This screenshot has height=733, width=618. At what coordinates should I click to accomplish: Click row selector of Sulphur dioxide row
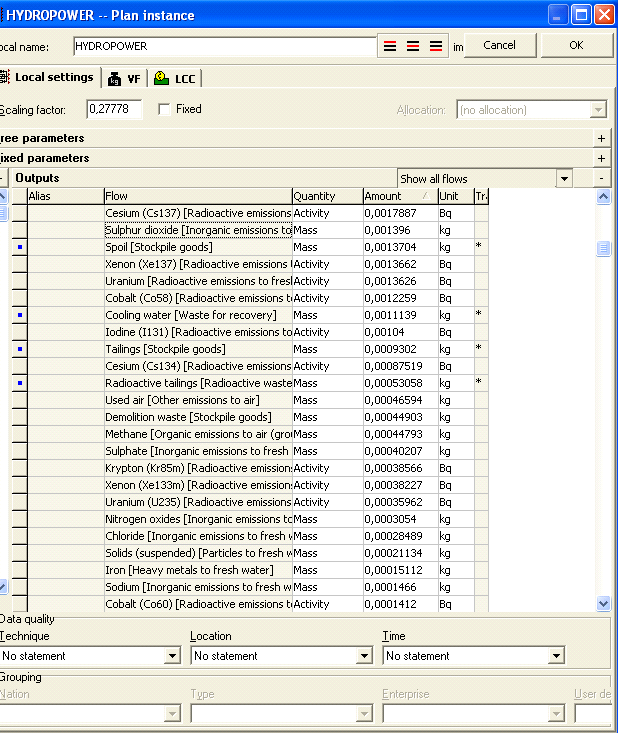coord(20,230)
